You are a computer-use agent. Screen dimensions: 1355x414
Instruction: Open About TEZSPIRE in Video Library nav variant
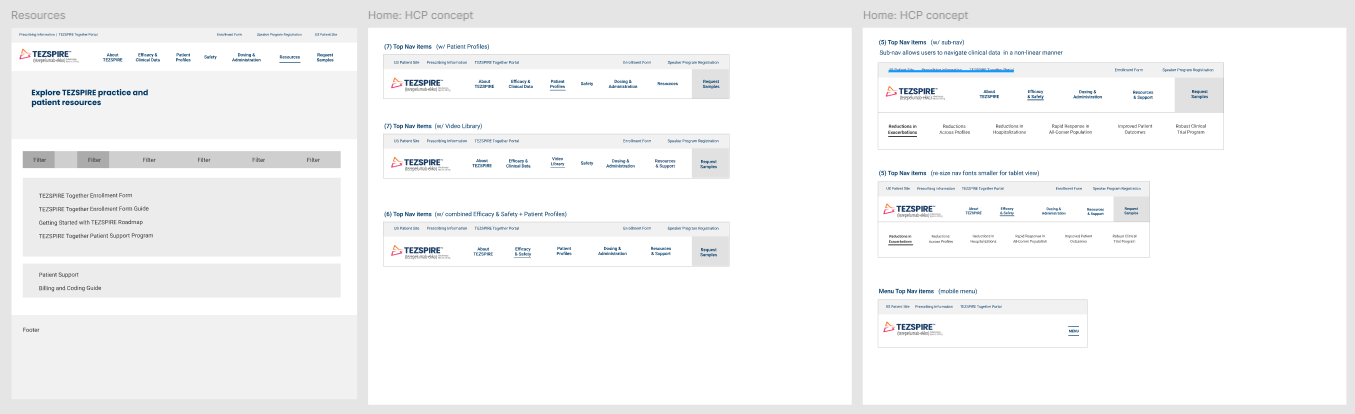click(x=483, y=163)
